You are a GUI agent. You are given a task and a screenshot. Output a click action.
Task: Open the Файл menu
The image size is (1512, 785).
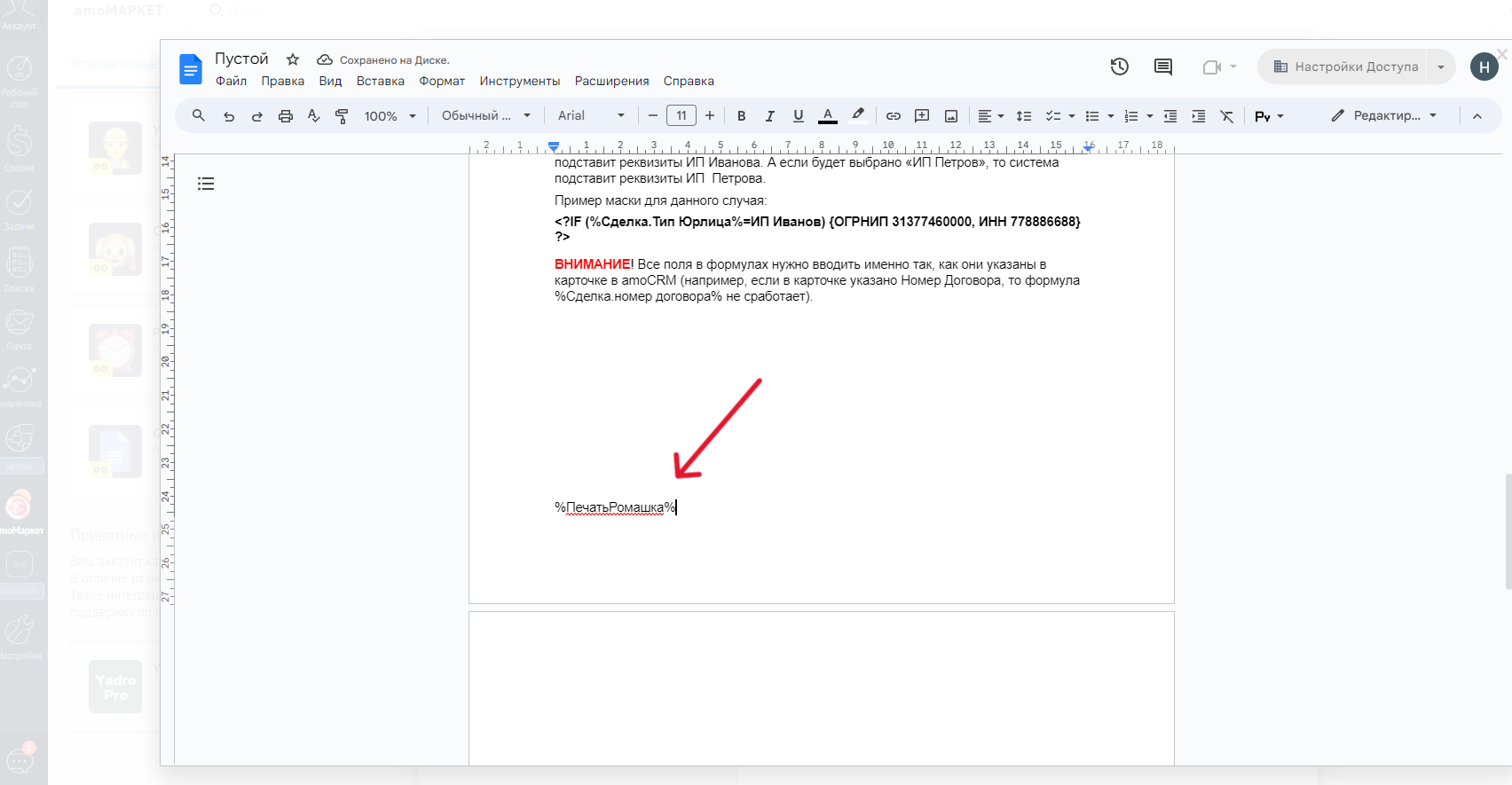tap(231, 81)
